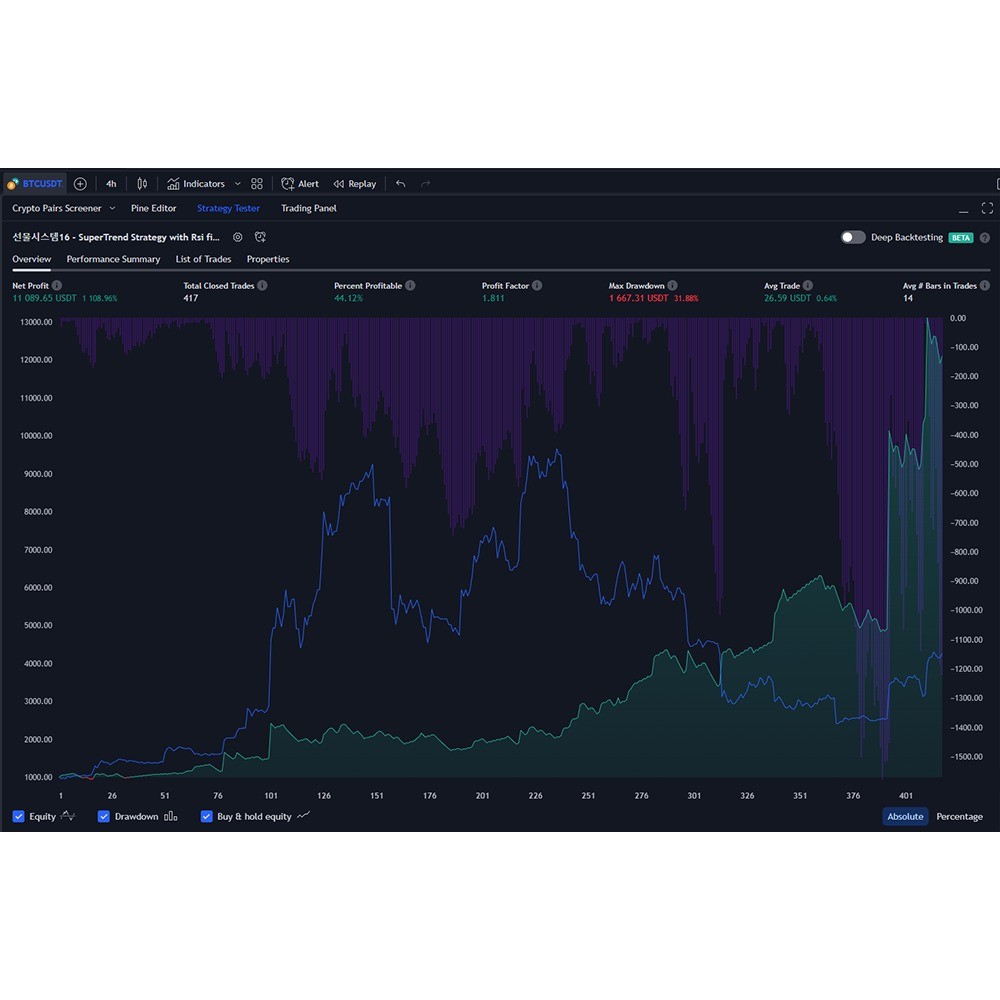The height and width of the screenshot is (1000, 1000).
Task: Click the Max Drawdown info icon
Action: [x=673, y=286]
